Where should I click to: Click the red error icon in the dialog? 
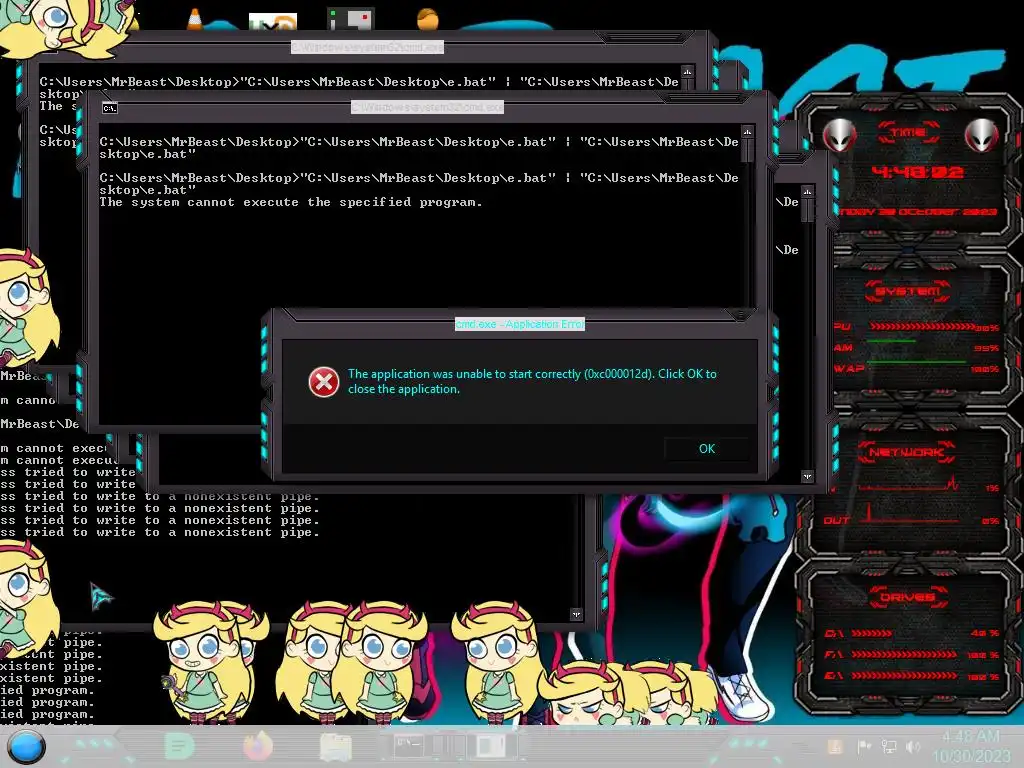(x=324, y=382)
